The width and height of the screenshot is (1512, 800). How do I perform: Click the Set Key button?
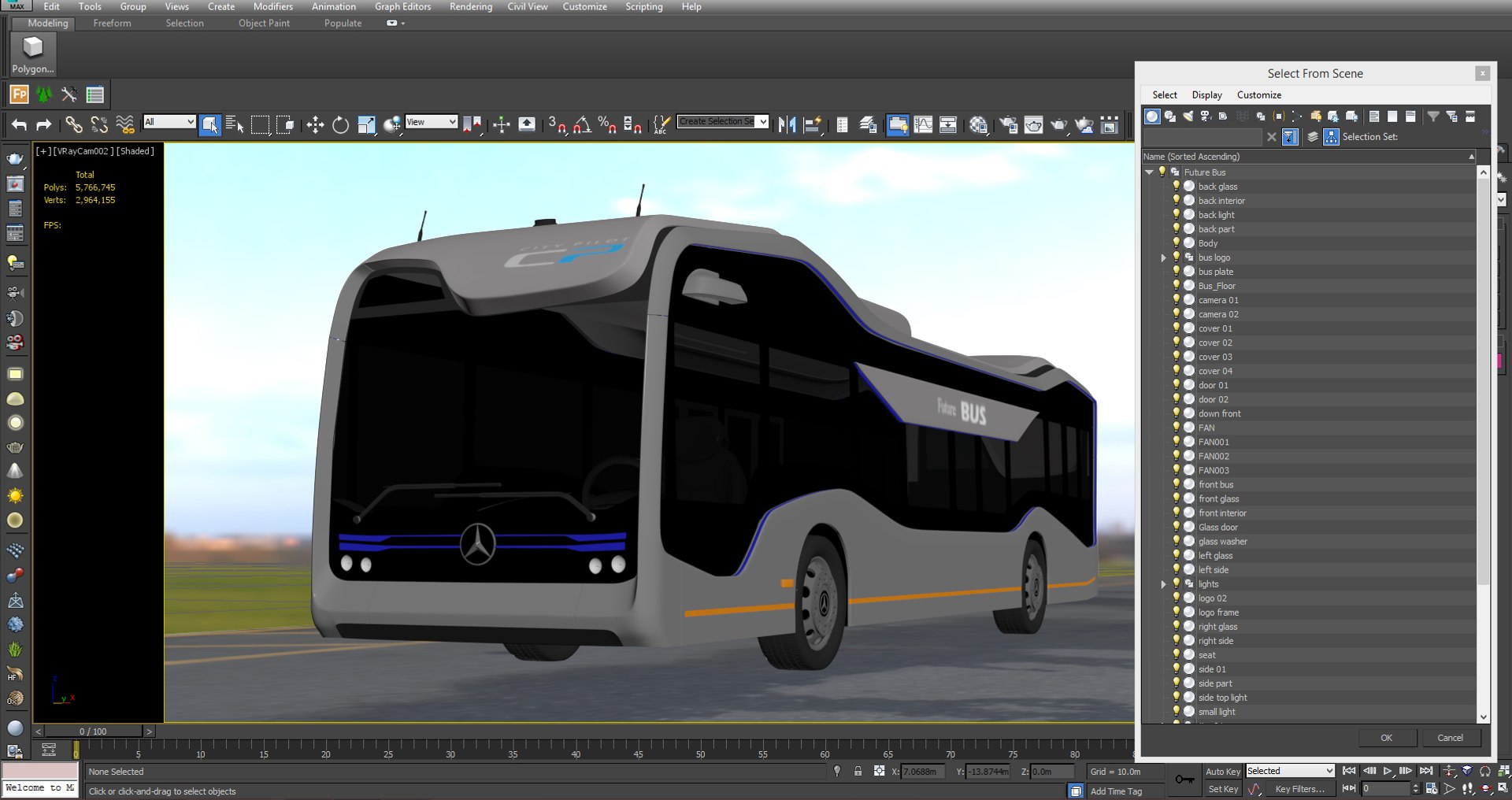(x=1222, y=789)
